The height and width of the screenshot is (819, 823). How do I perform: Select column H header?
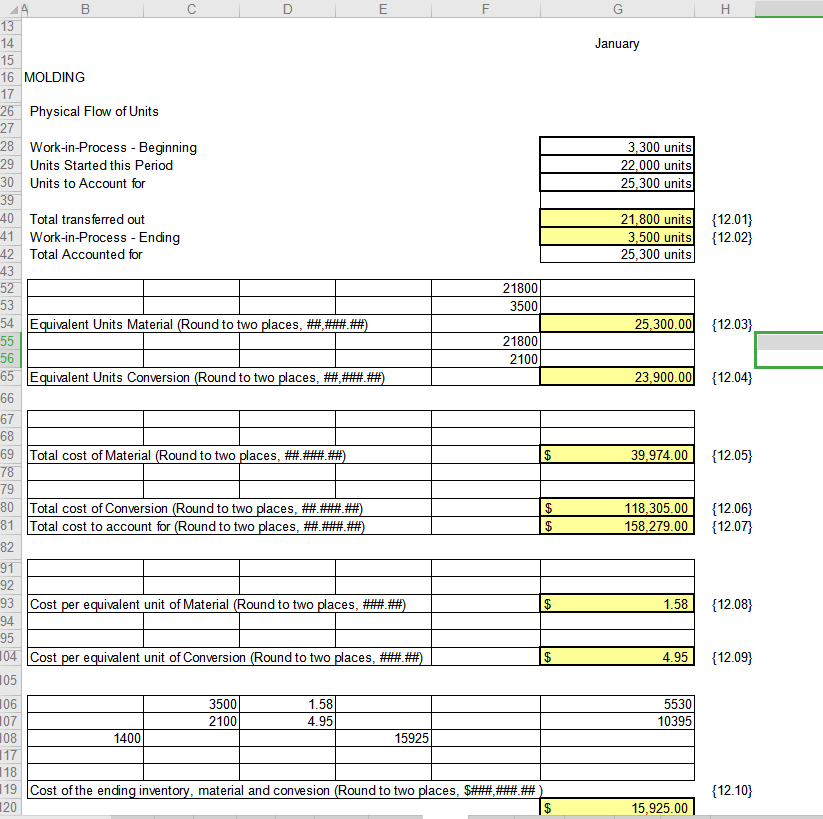click(725, 9)
